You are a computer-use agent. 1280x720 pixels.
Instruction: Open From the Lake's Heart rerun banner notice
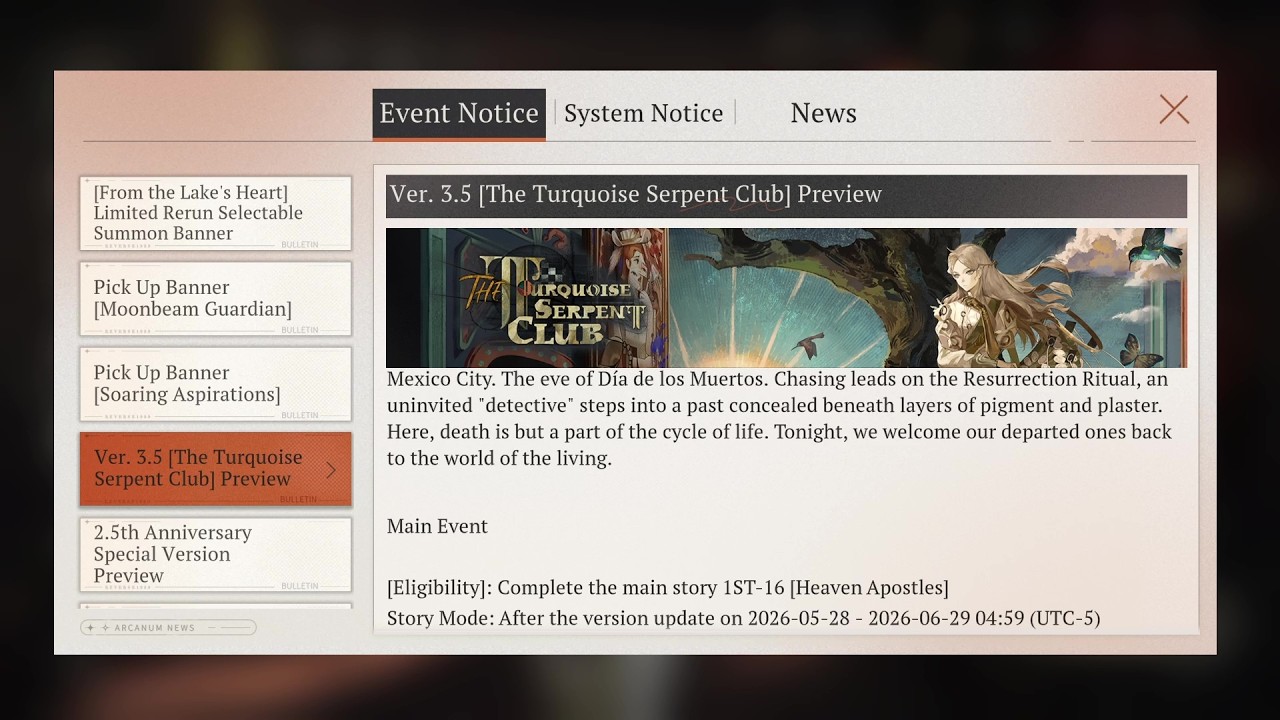coord(216,213)
